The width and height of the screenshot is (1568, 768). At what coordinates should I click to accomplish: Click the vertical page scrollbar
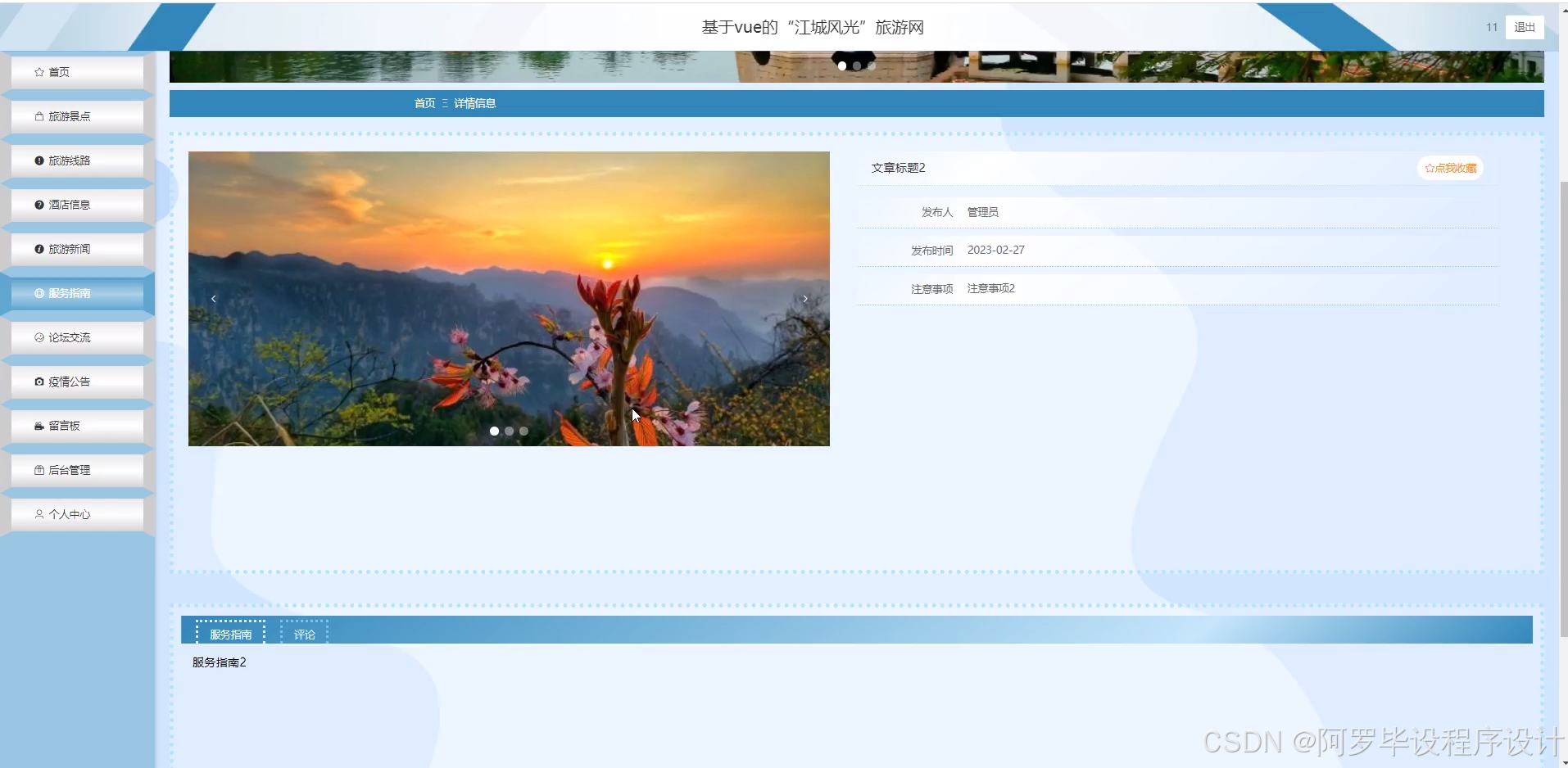pyautogui.click(x=1563, y=409)
